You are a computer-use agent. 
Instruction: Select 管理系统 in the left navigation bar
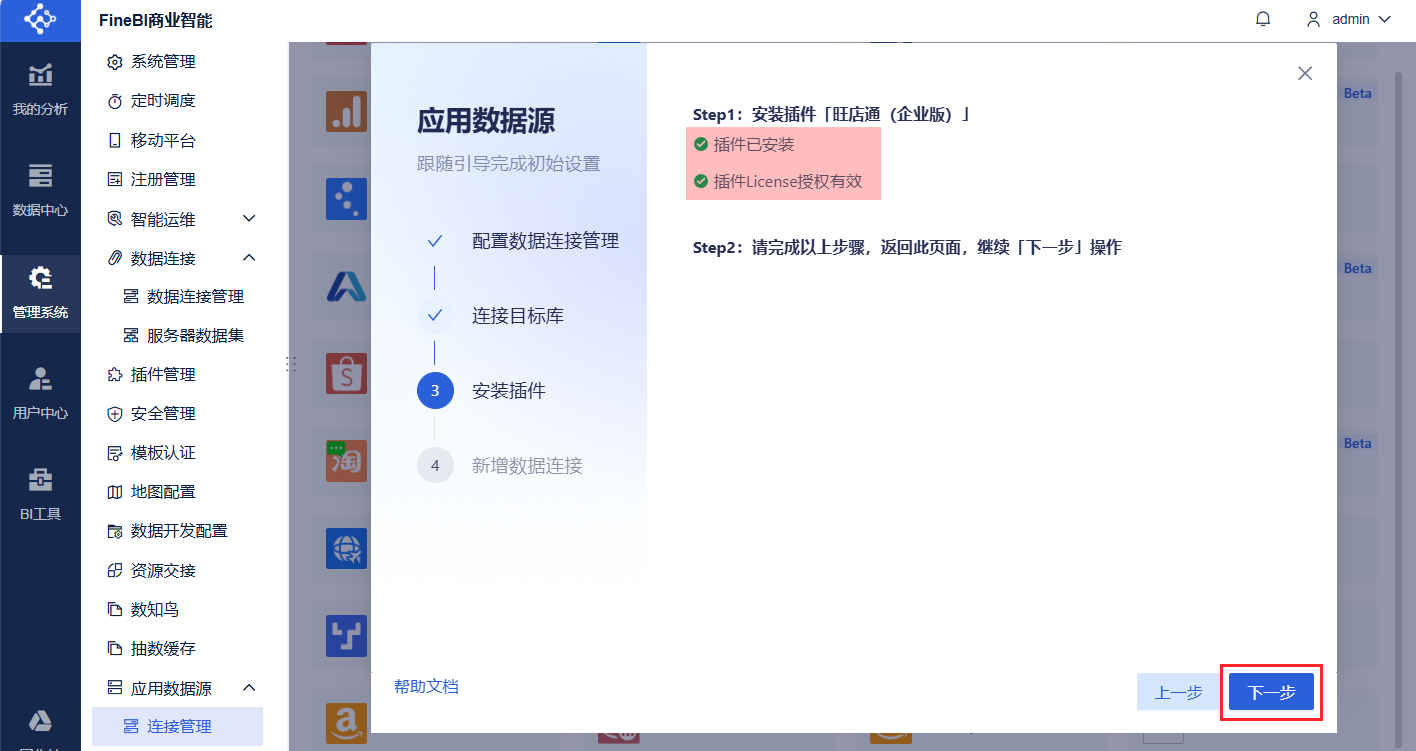tap(40, 293)
